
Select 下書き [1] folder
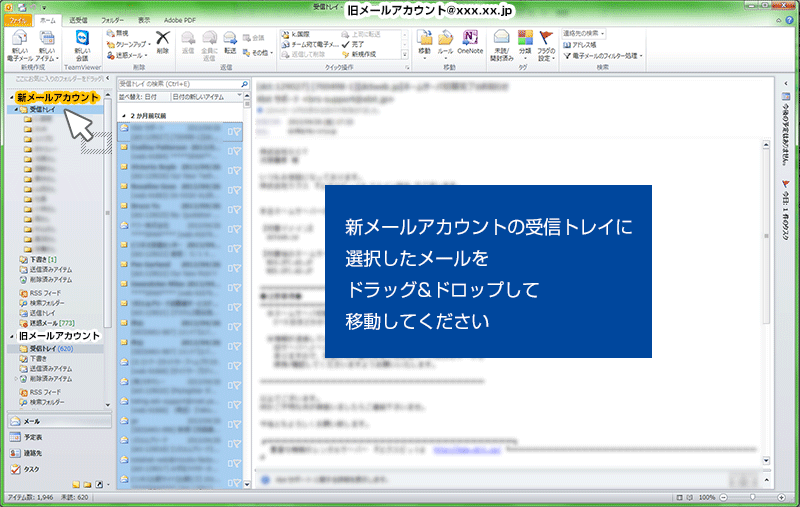point(38,260)
